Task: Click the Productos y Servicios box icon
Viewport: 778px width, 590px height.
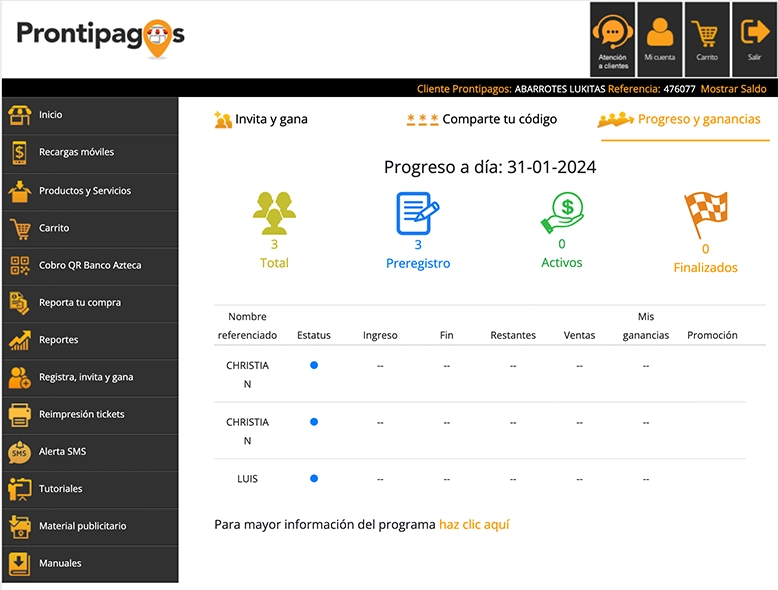Action: (x=19, y=191)
